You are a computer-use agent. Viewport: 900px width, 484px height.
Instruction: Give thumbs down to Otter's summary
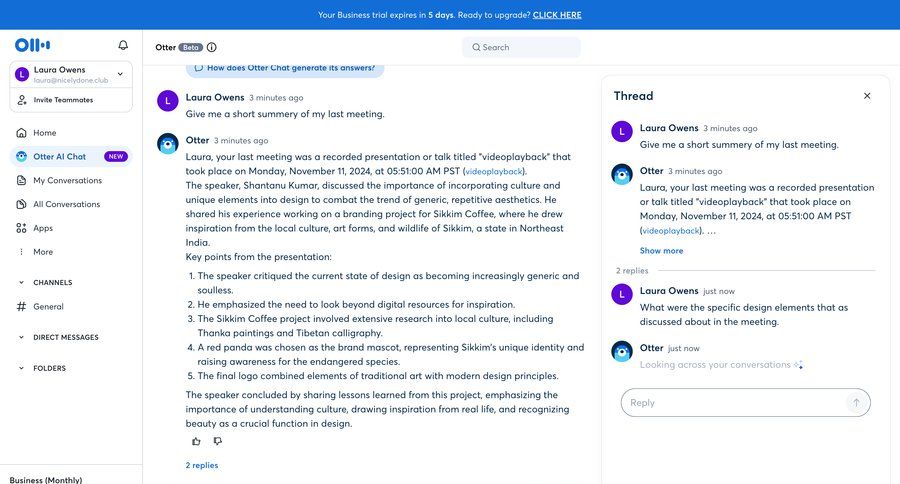[218, 441]
